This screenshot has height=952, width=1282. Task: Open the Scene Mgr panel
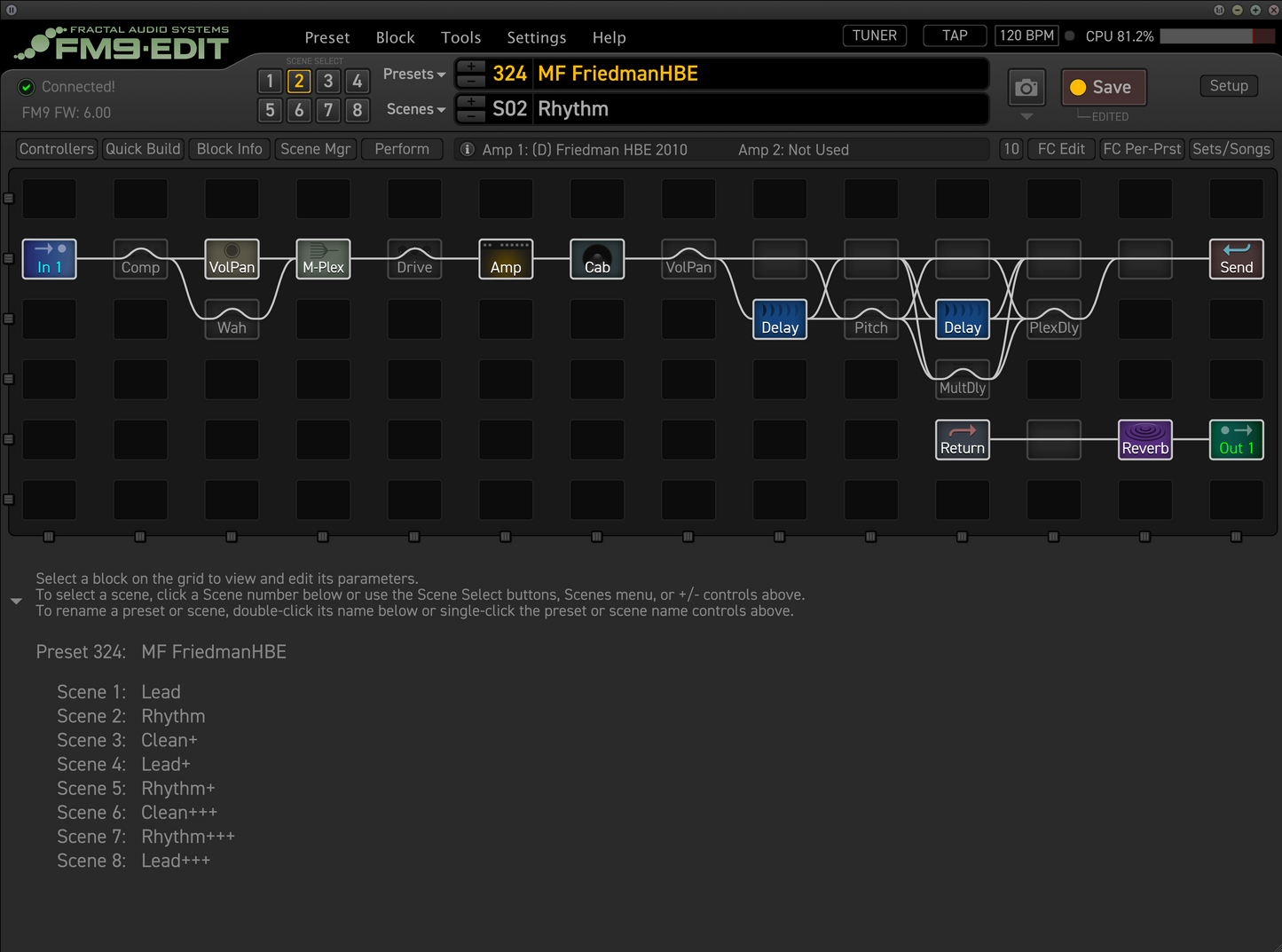click(x=315, y=149)
